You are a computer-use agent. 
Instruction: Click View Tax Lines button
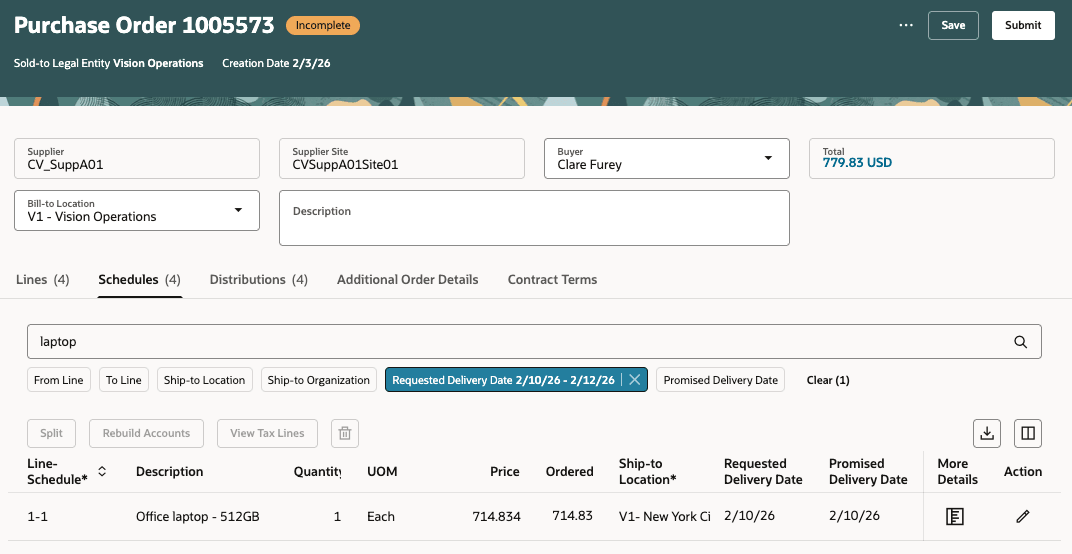[x=267, y=433]
